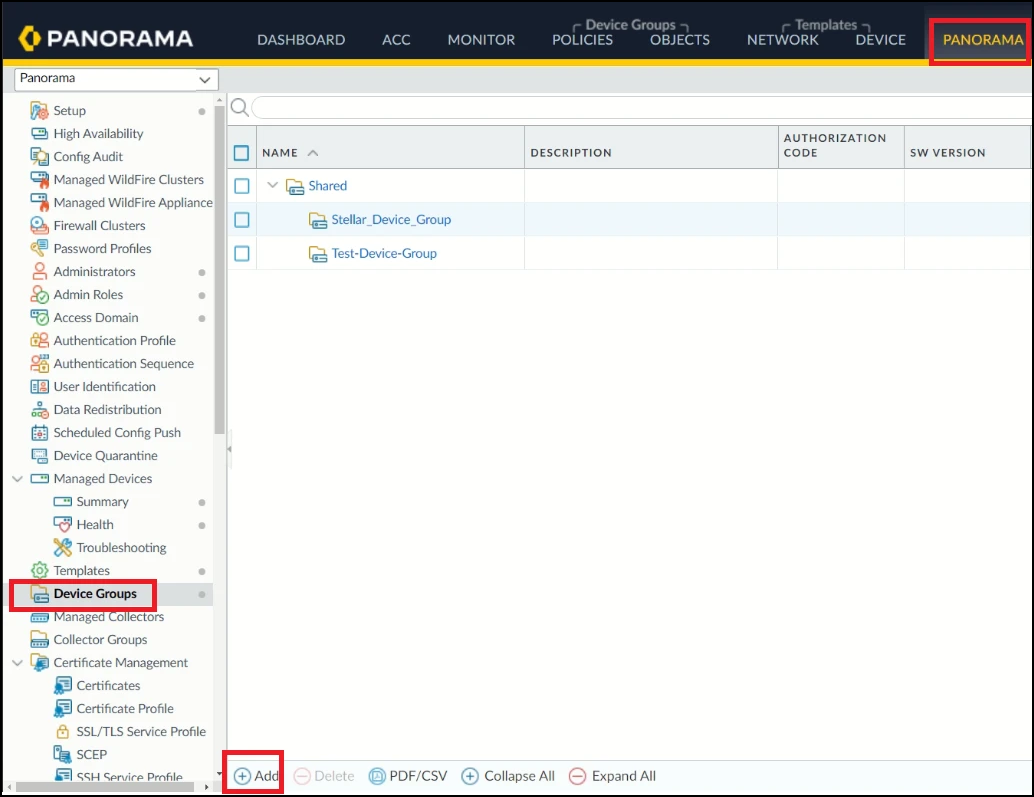The image size is (1034, 797).
Task: Check the Stellar_Device_Group row checkbox
Action: [x=241, y=220]
